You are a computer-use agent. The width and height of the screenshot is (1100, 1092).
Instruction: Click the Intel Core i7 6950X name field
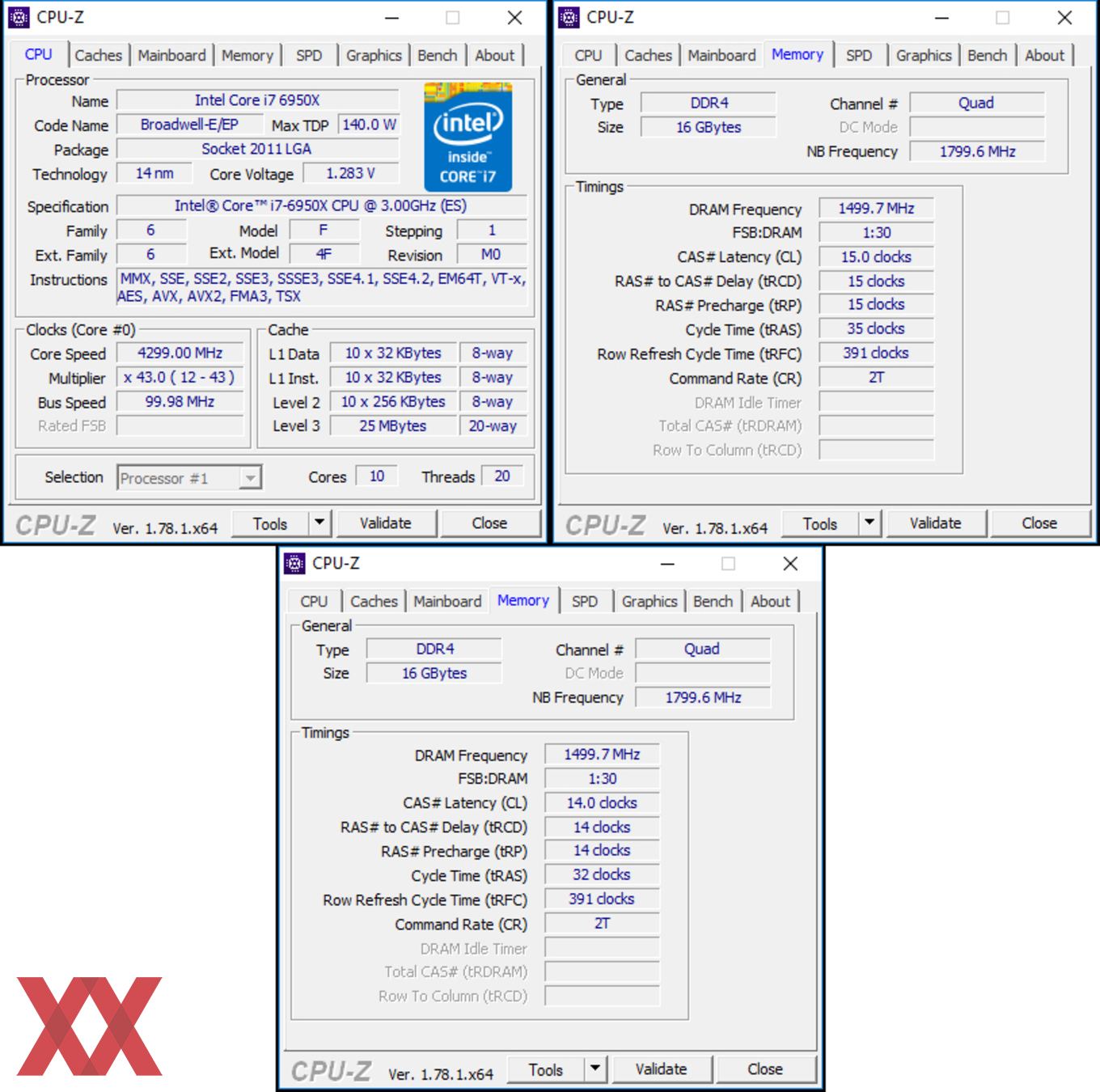click(258, 100)
